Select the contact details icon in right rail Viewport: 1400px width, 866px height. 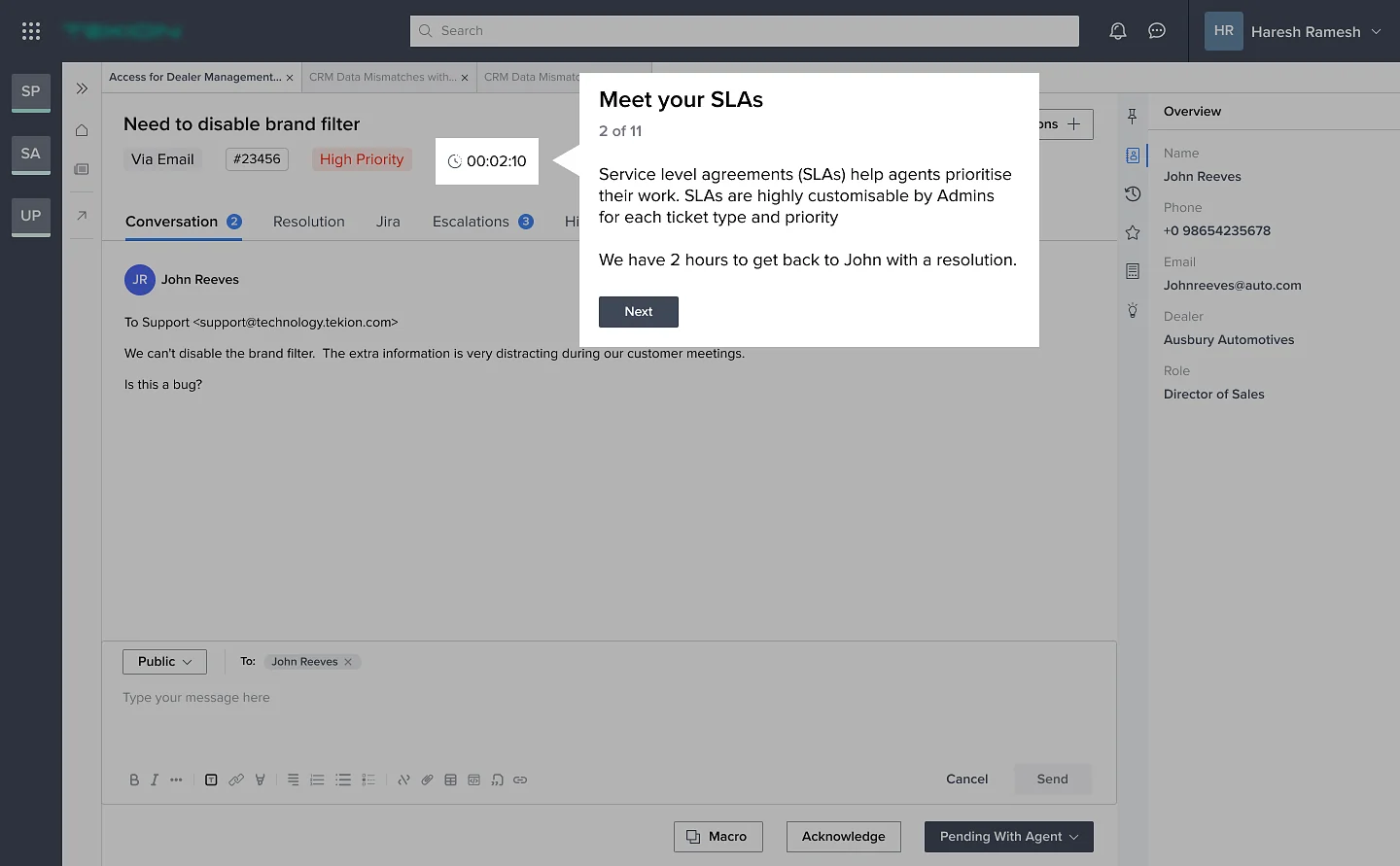pyautogui.click(x=1133, y=156)
